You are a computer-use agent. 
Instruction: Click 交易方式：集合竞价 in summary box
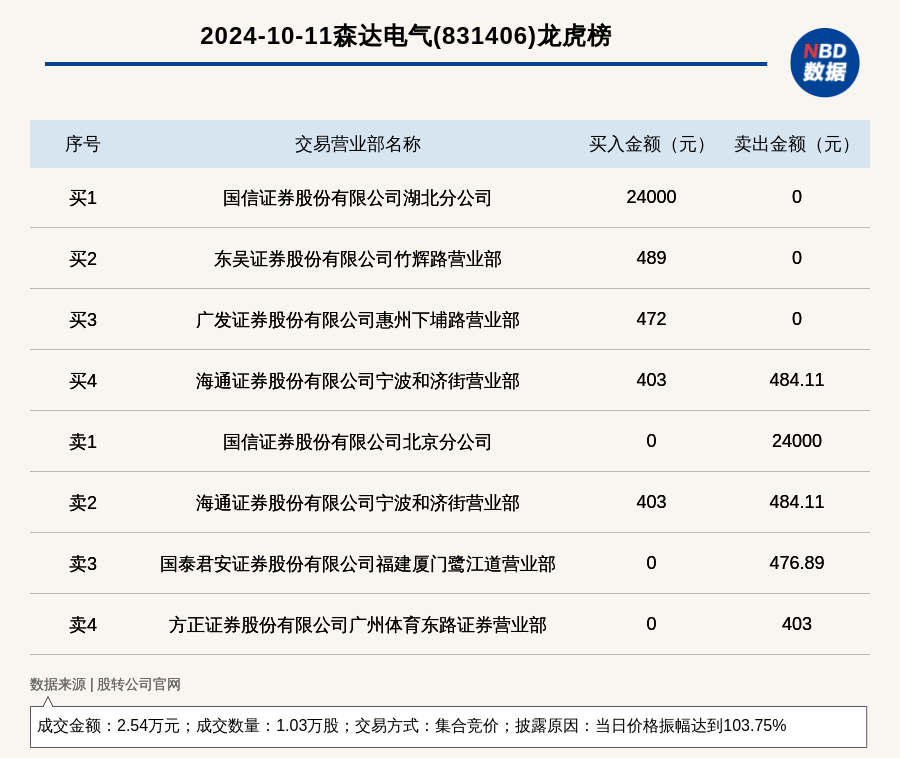[x=426, y=726]
